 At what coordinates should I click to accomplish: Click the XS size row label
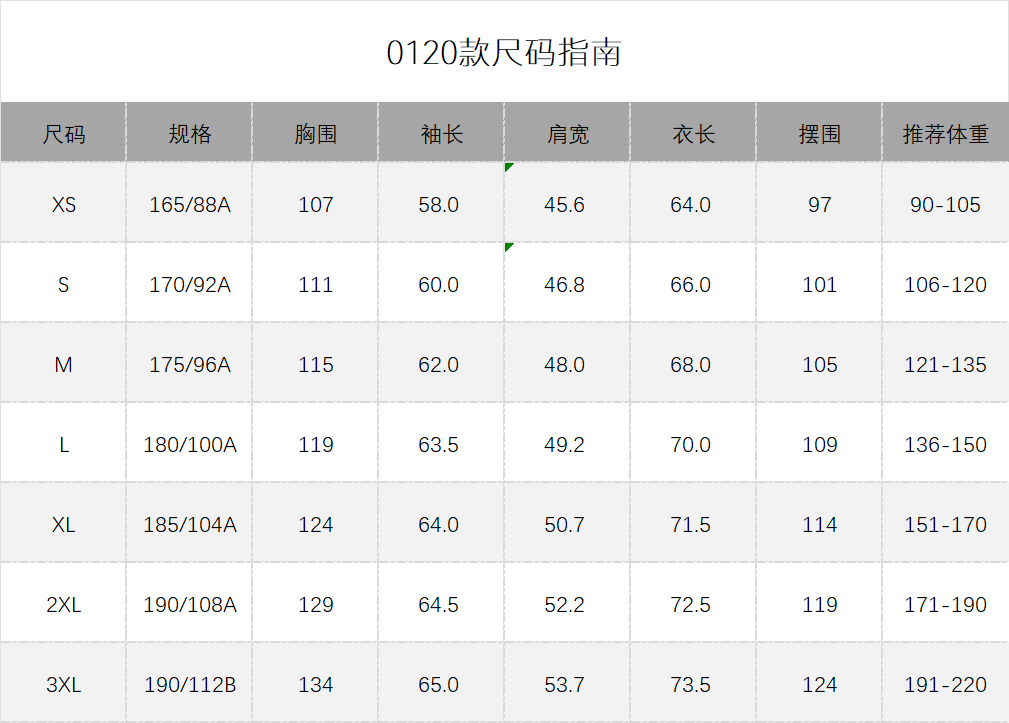coord(64,205)
